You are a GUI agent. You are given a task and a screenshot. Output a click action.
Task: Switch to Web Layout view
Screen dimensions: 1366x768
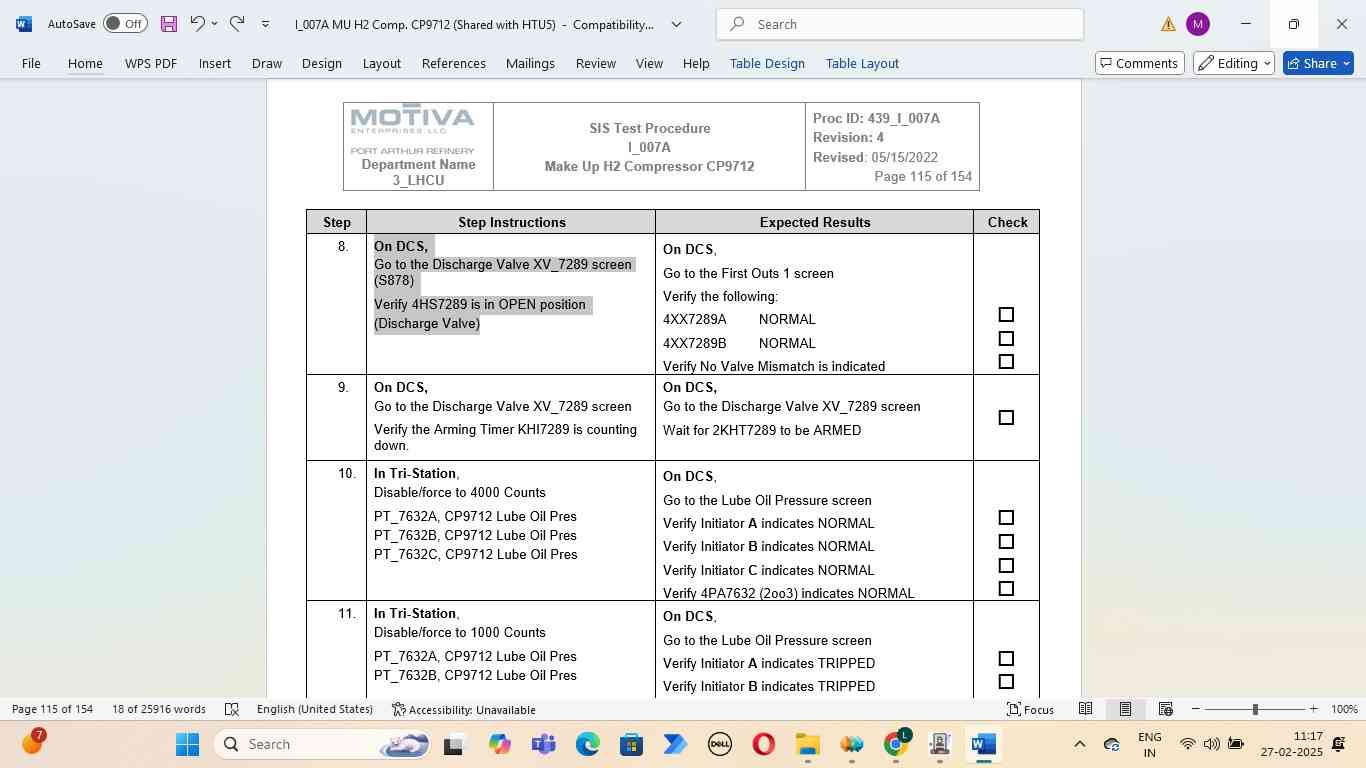coord(1165,709)
